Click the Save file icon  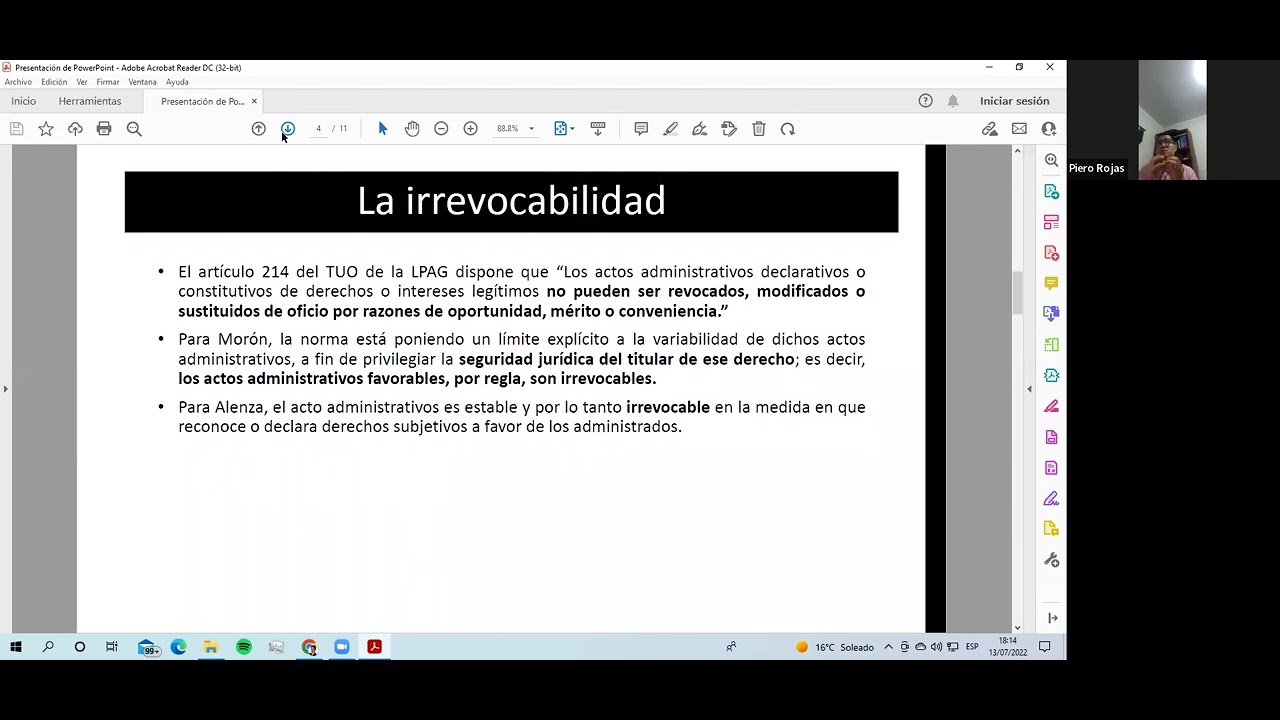tap(17, 129)
